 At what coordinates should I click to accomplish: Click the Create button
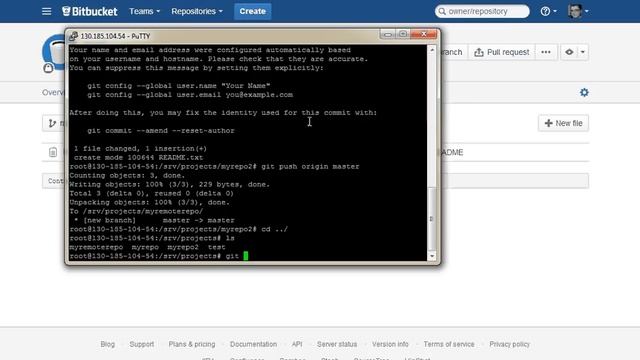(252, 11)
